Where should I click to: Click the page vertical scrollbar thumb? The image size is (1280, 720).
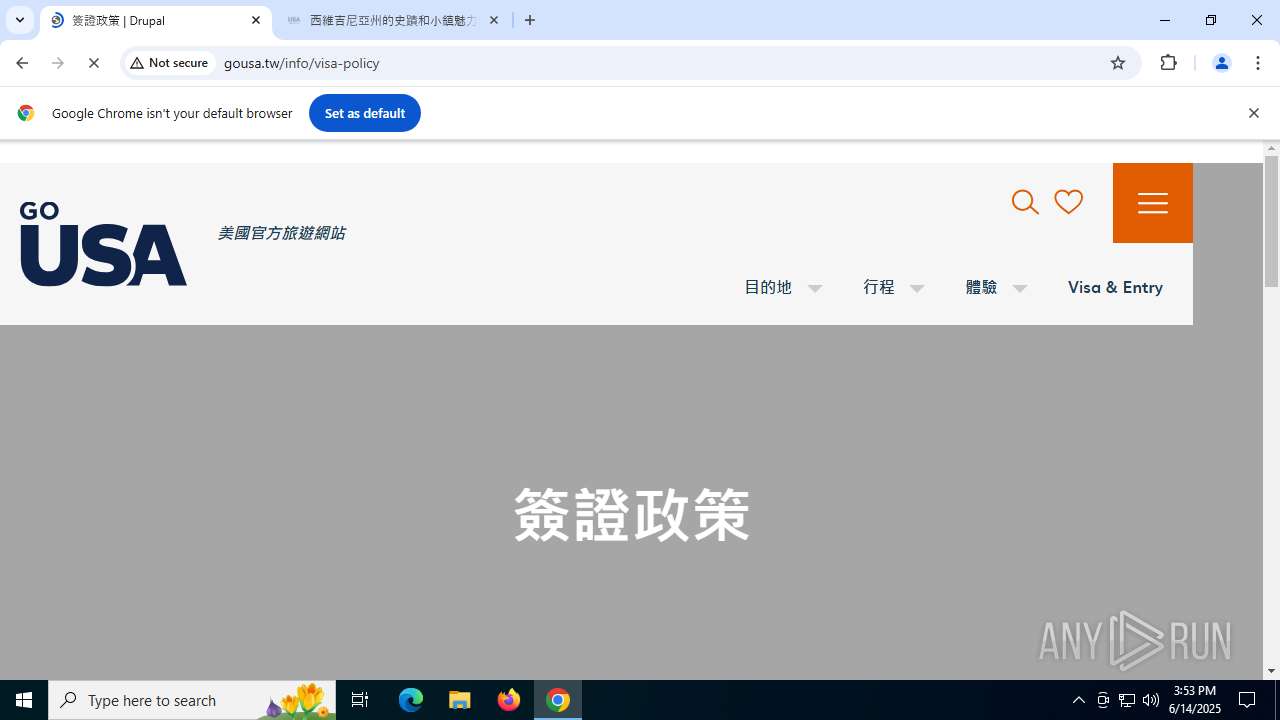pyautogui.click(x=1272, y=220)
